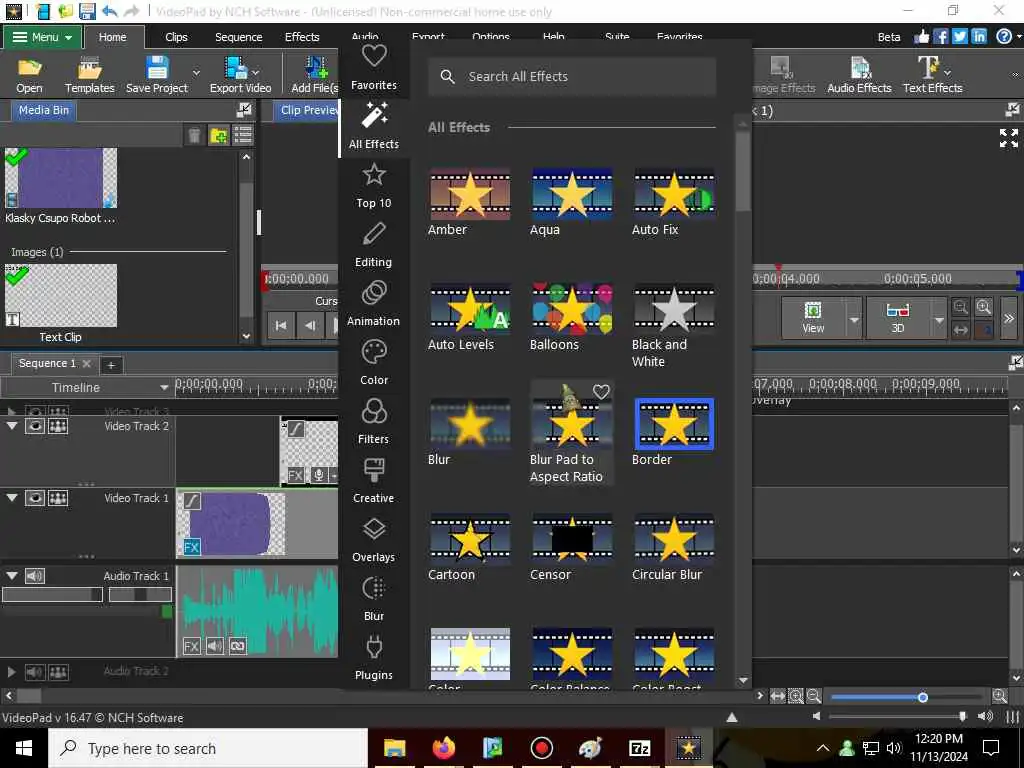Screen dimensions: 1024x768
Task: Click the Export Video button
Action: coord(240,75)
